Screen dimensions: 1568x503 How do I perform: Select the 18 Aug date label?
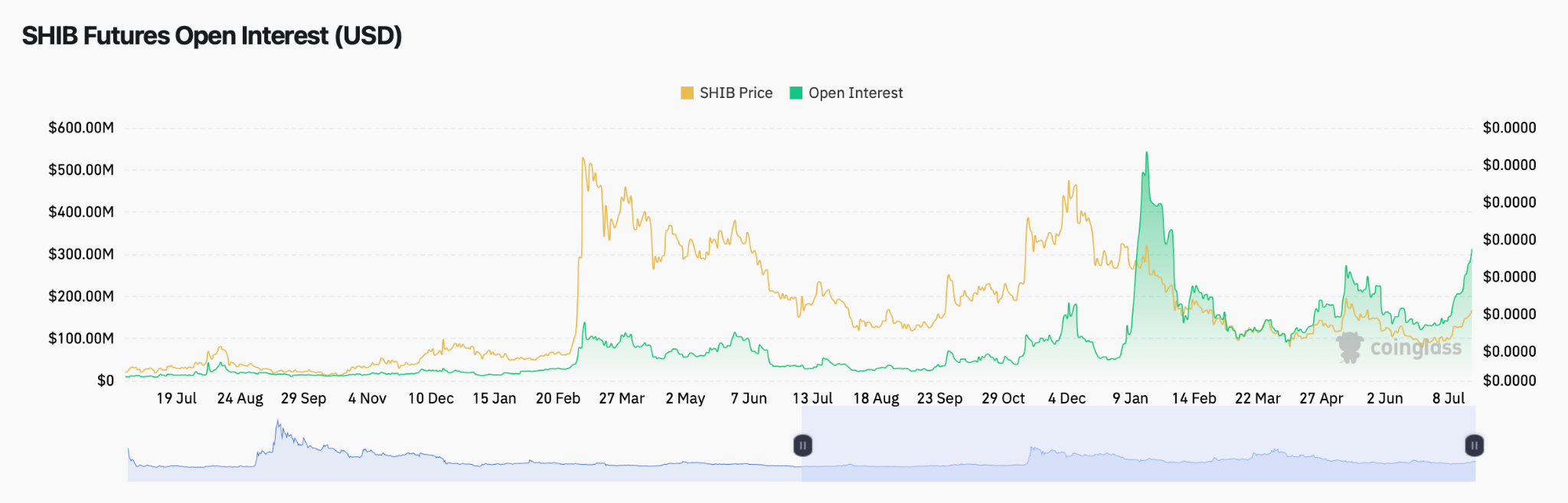(877, 398)
